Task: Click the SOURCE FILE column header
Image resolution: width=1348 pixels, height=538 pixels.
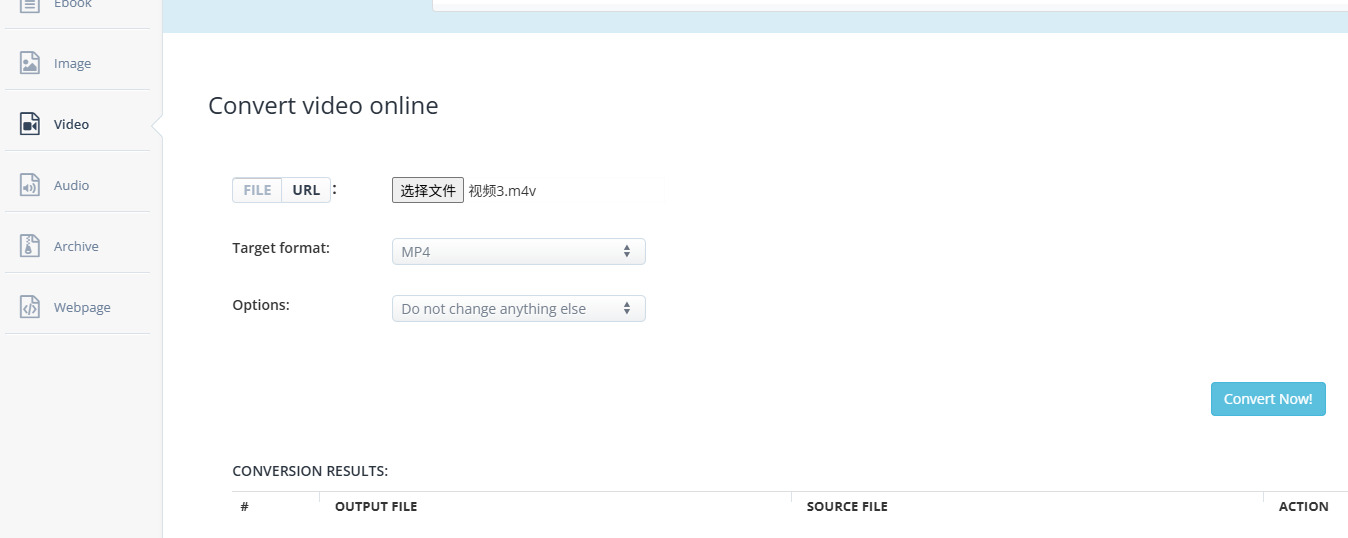Action: pyautogui.click(x=847, y=507)
